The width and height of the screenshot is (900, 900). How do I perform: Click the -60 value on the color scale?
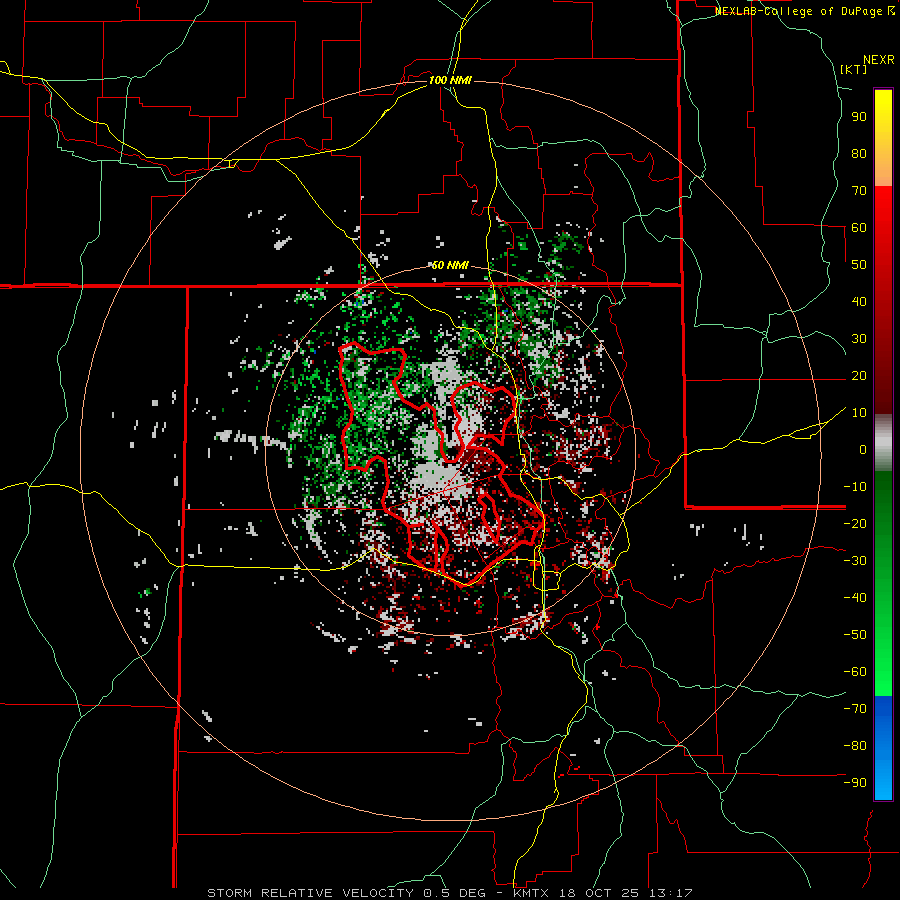point(855,672)
